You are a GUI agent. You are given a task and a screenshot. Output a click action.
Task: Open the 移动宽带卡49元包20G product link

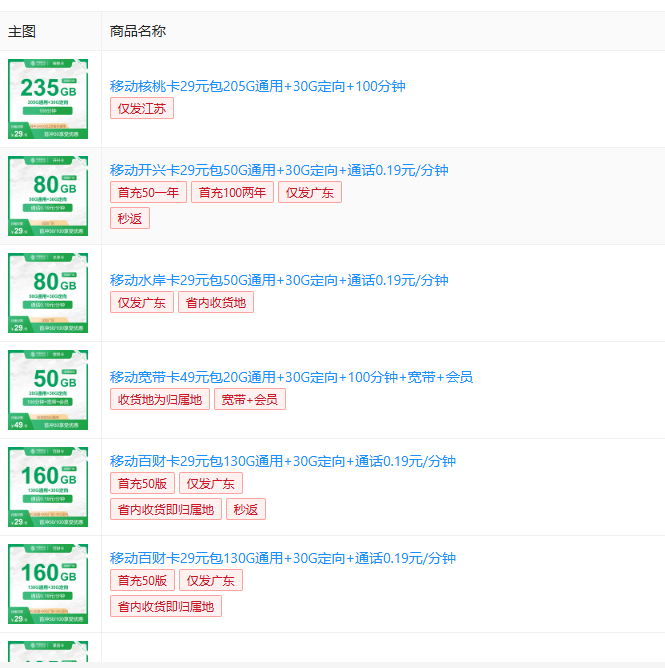(291, 377)
